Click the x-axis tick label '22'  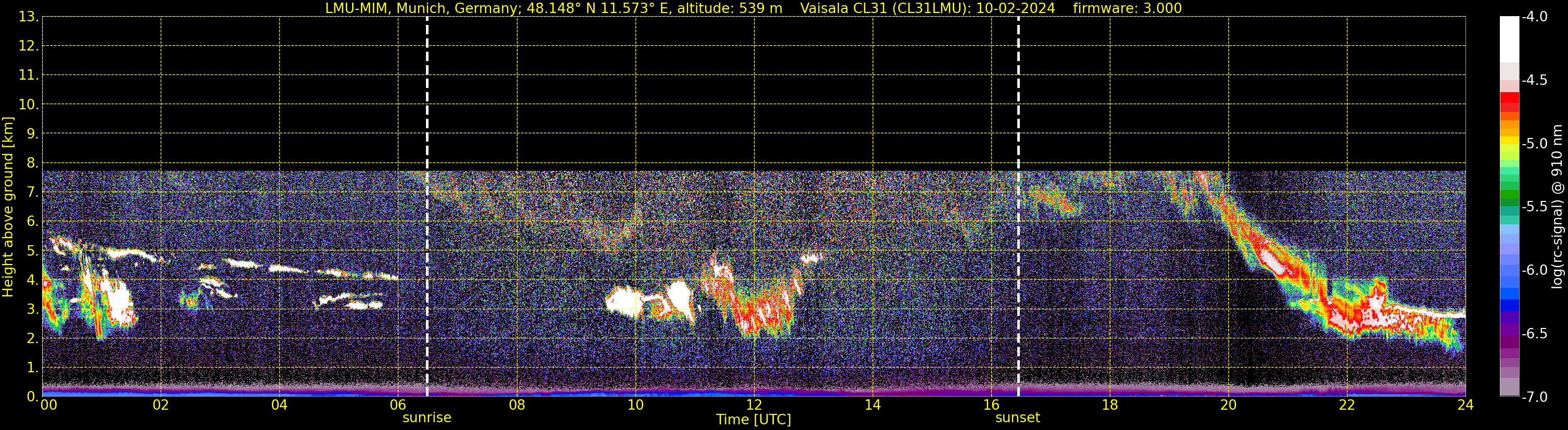(x=1347, y=405)
